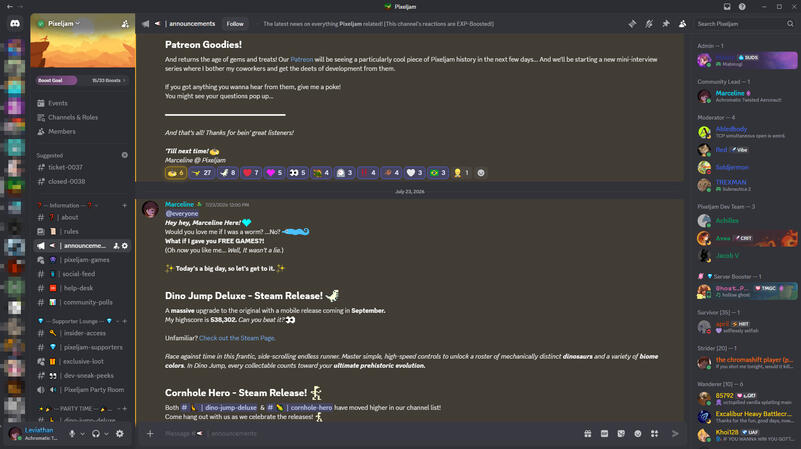Open Marceline's avatar on the July 23 post
Viewport: 801px width, 449px height.
click(x=150, y=209)
